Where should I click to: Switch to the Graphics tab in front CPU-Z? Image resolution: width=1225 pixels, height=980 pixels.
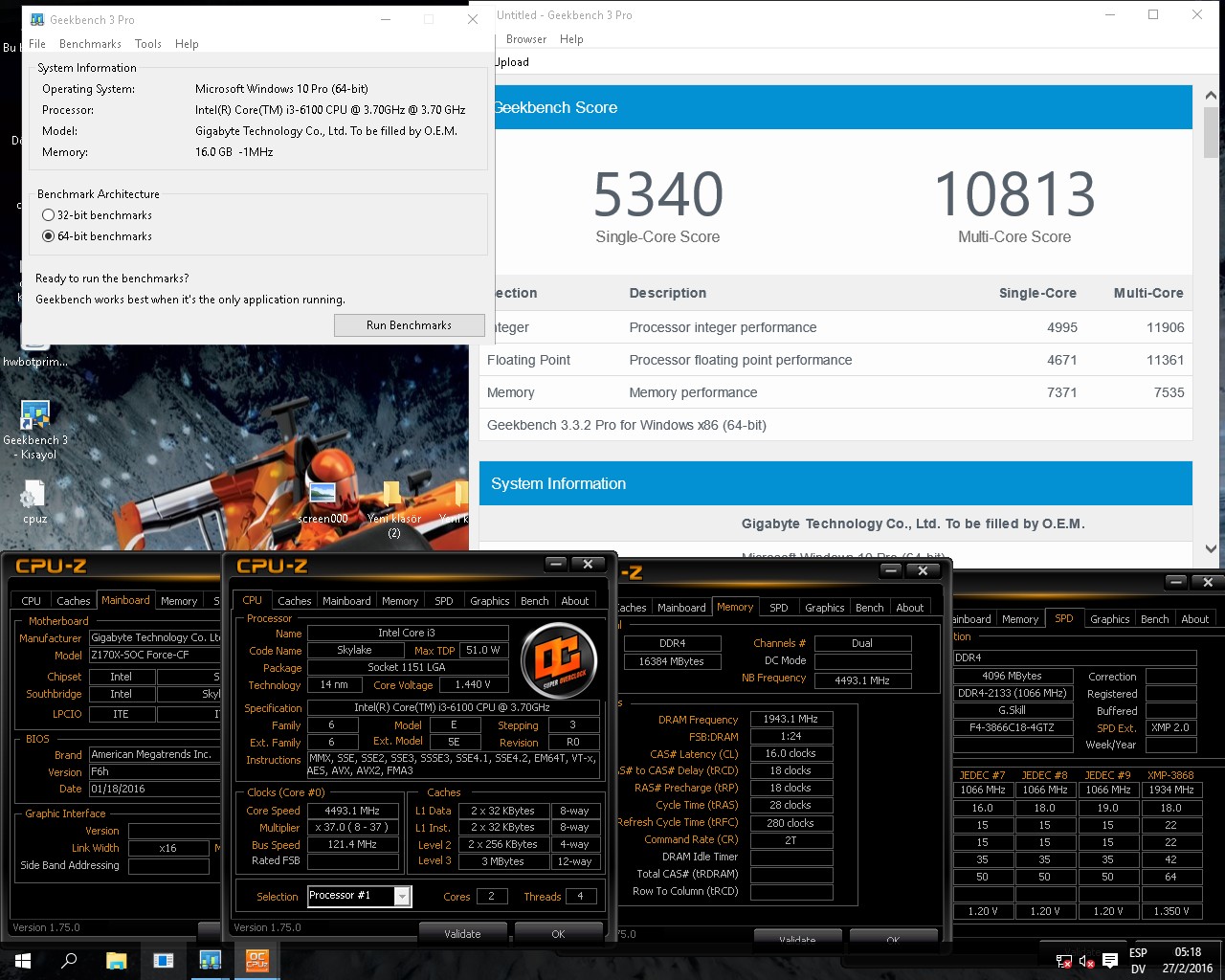(489, 601)
